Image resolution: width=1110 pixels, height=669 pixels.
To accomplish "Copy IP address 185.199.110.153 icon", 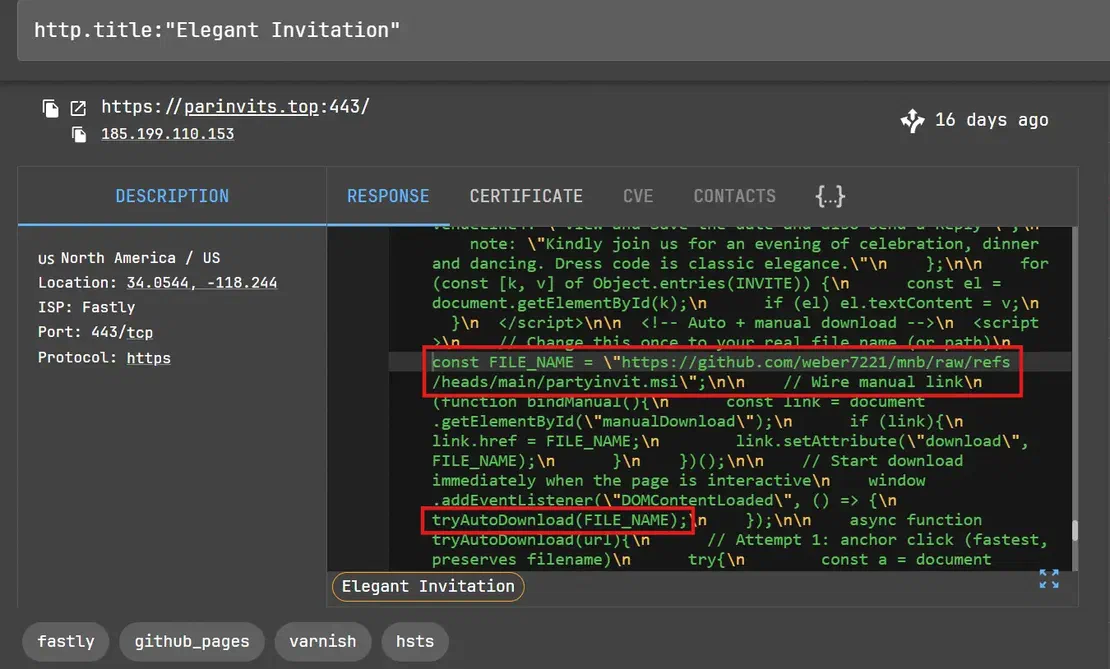I will (x=79, y=135).
